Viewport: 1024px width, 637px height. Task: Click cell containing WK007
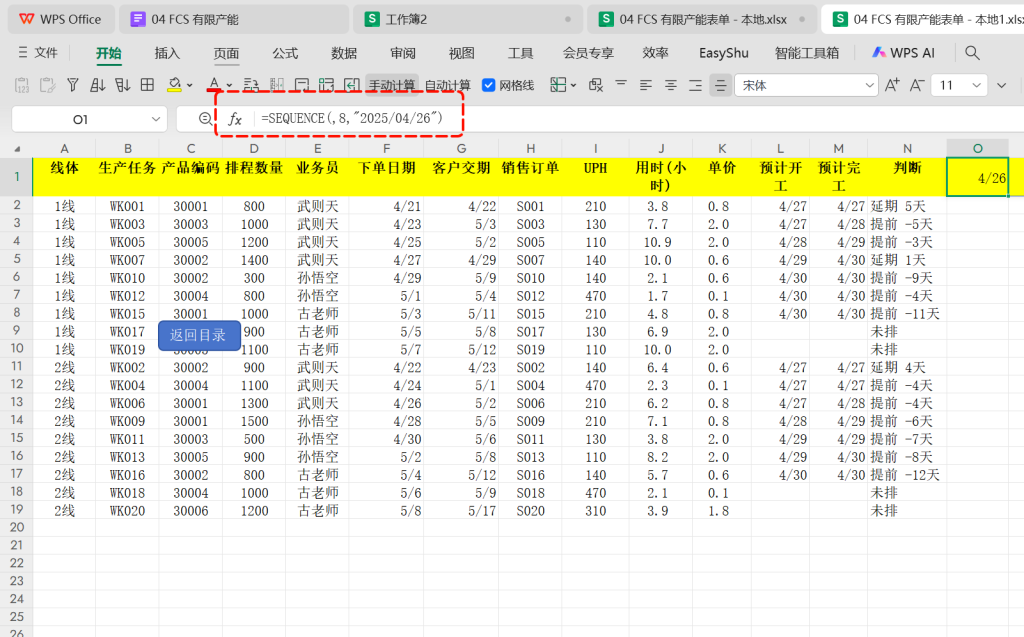(x=127, y=260)
